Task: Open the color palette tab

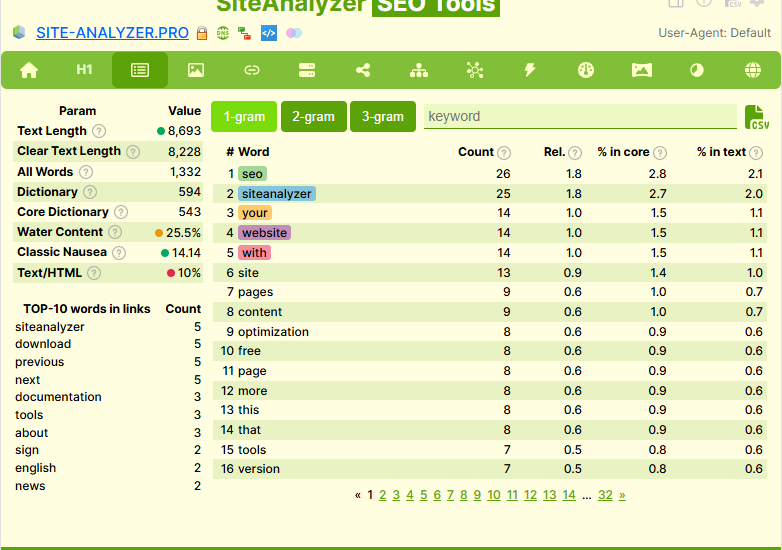Action: tap(586, 70)
